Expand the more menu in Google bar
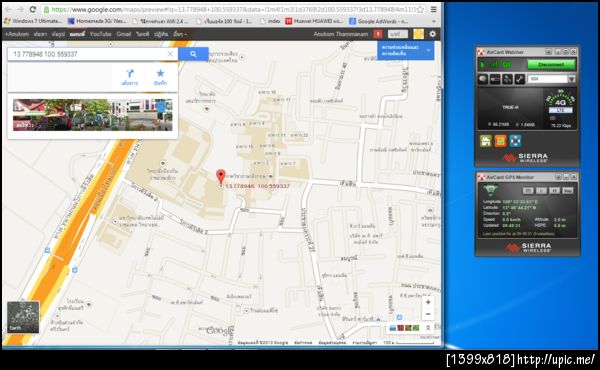 [x=180, y=34]
